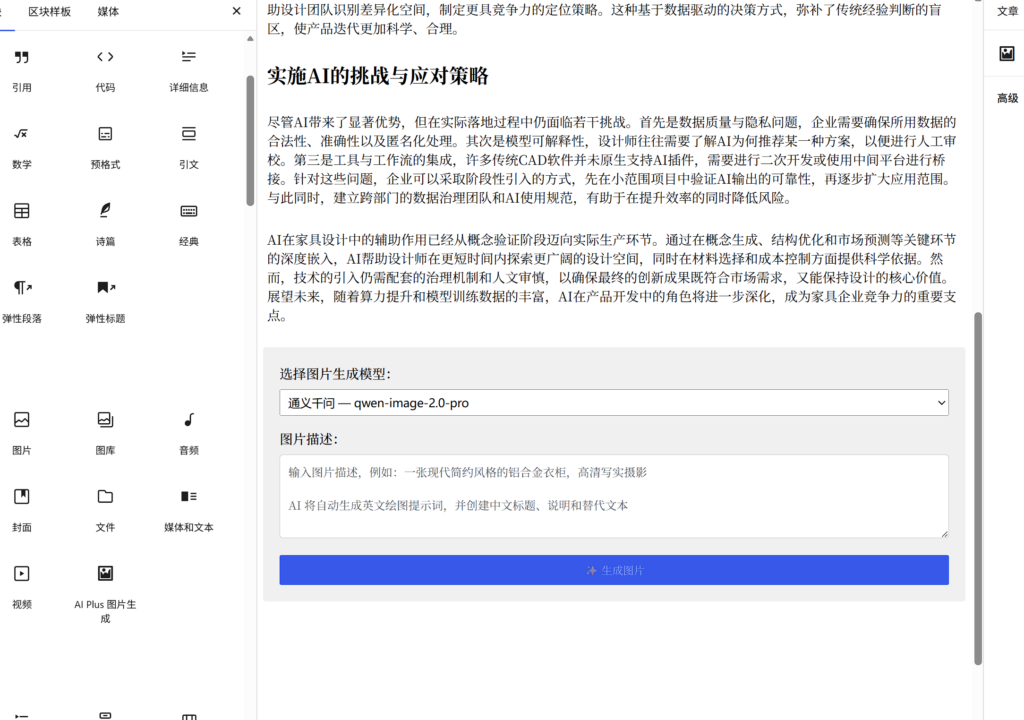The image size is (1024, 720).
Task: Click the 图片描述 text area
Action: [613, 496]
